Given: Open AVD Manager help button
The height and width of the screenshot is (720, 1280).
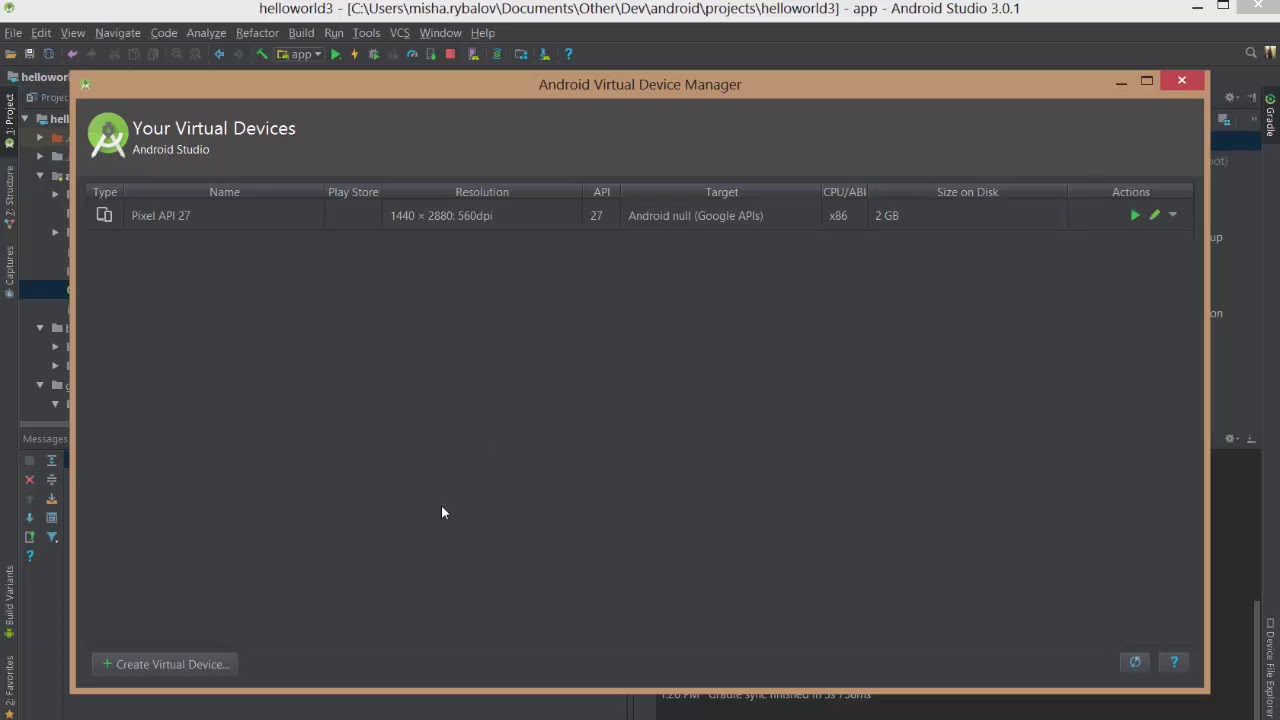Looking at the screenshot, I should [x=1174, y=662].
